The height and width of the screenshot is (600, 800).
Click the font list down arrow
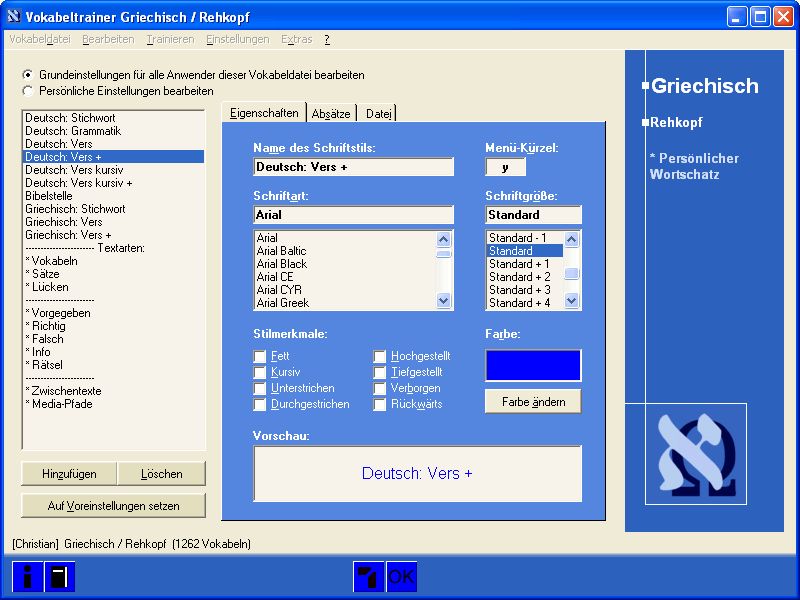[443, 301]
